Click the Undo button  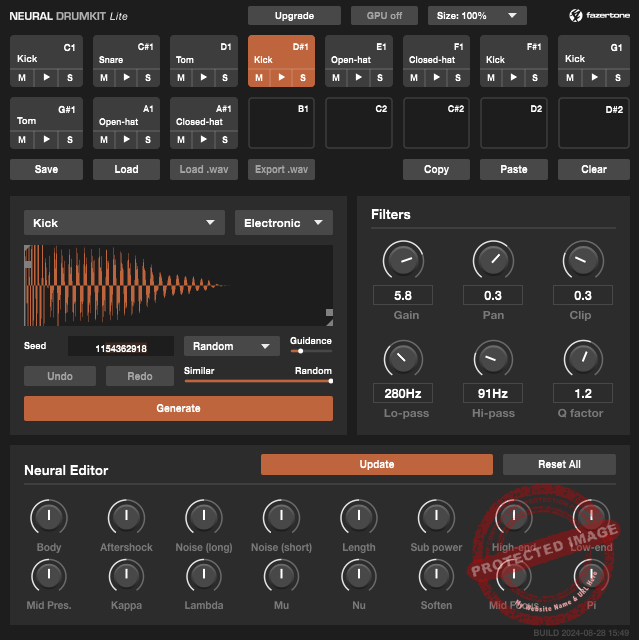[60, 376]
